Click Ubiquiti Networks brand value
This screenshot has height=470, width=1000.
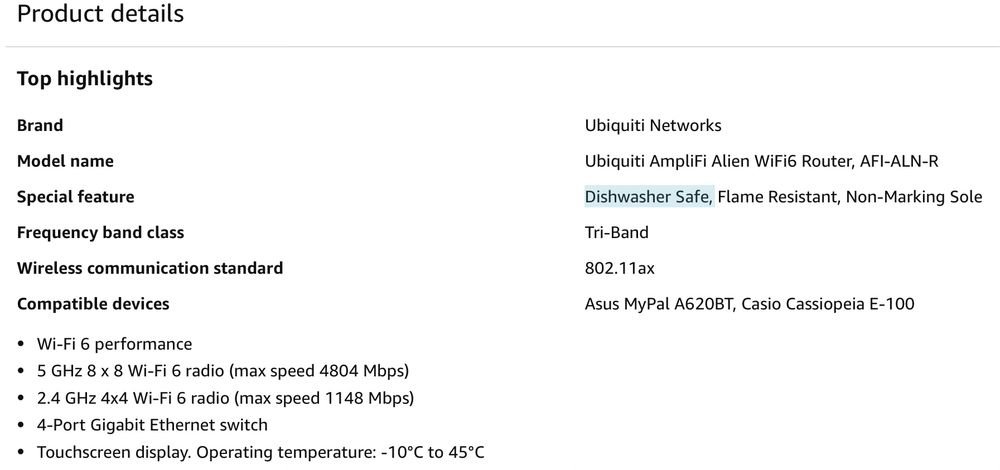coord(653,125)
